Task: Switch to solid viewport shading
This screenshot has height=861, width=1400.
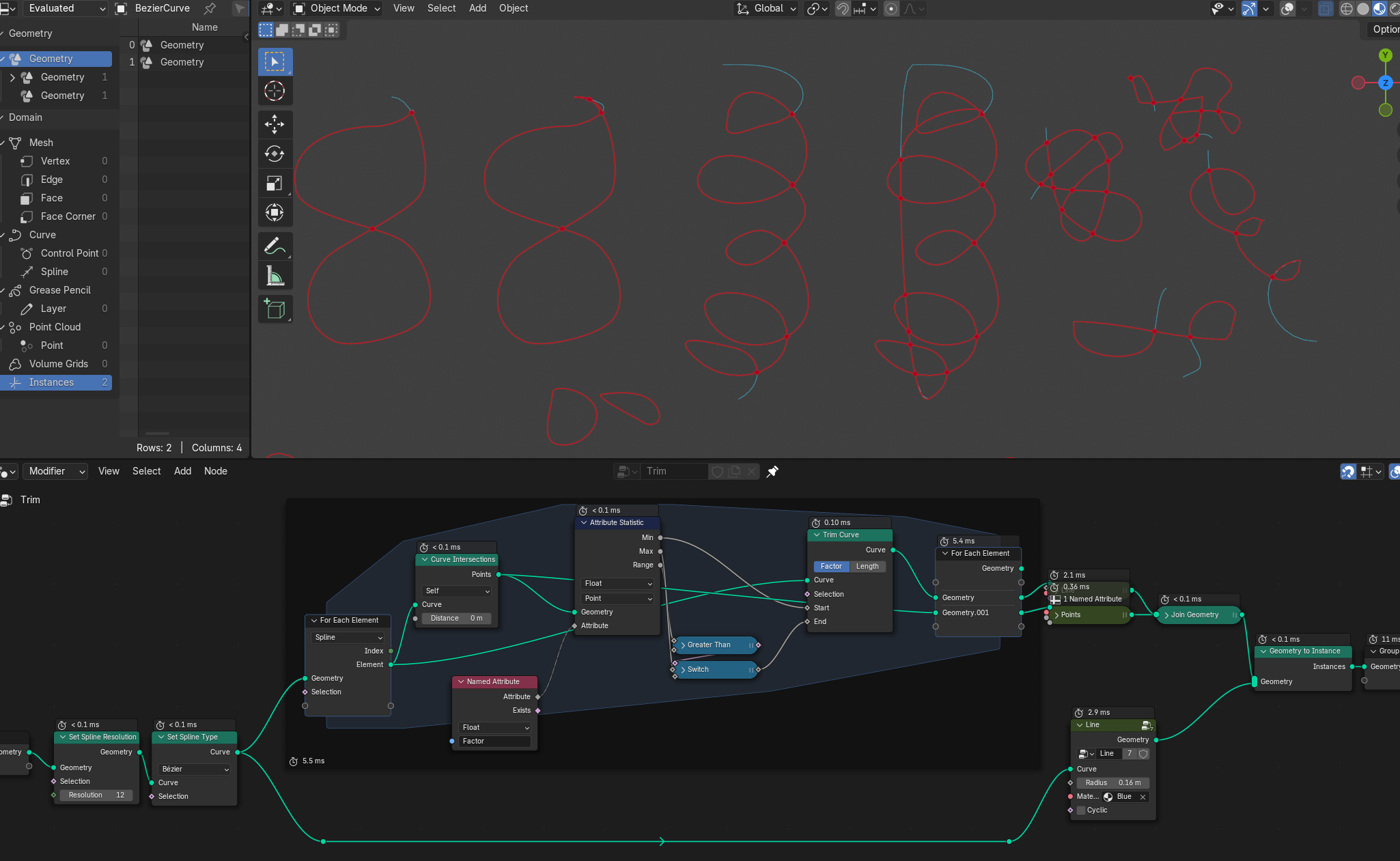Action: (x=1363, y=9)
